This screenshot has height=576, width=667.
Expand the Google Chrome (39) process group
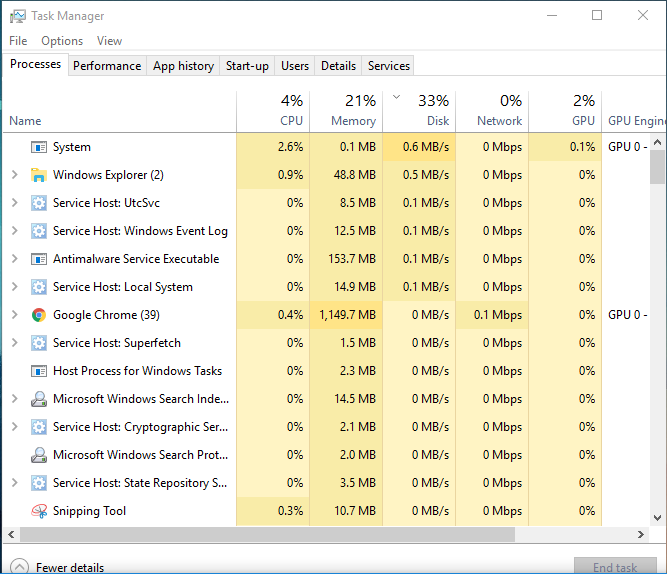click(x=14, y=315)
